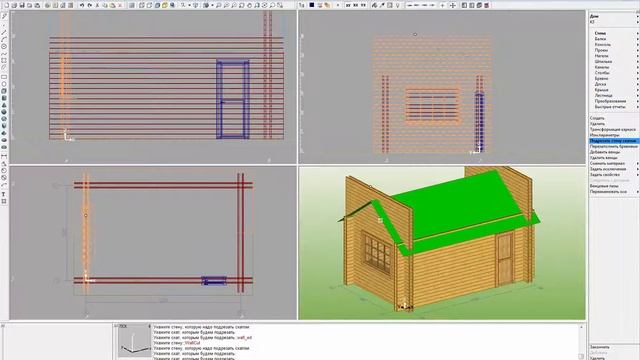
Task: Expand the Быстрые отчеты submenu
Action: click(x=616, y=107)
